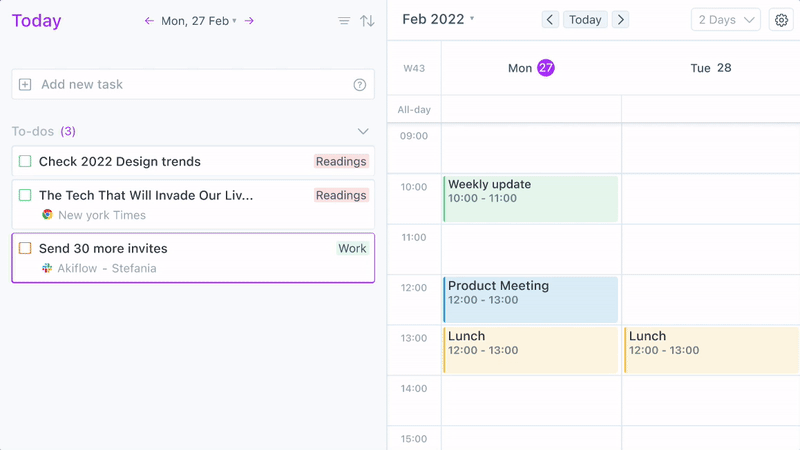Navigate calendar back with left chevron button
This screenshot has height=450, width=800.
pyautogui.click(x=550, y=20)
